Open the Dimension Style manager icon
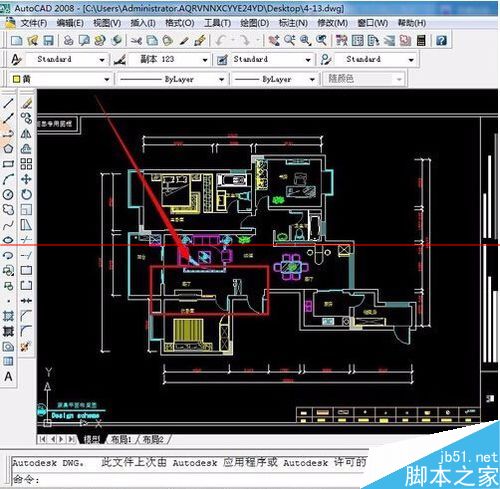Viewport: 500px width, 489px height. point(120,60)
